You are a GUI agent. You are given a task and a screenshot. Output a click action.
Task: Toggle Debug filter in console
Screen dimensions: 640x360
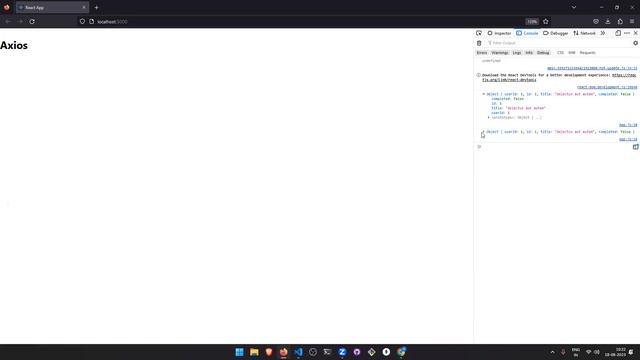pos(543,53)
